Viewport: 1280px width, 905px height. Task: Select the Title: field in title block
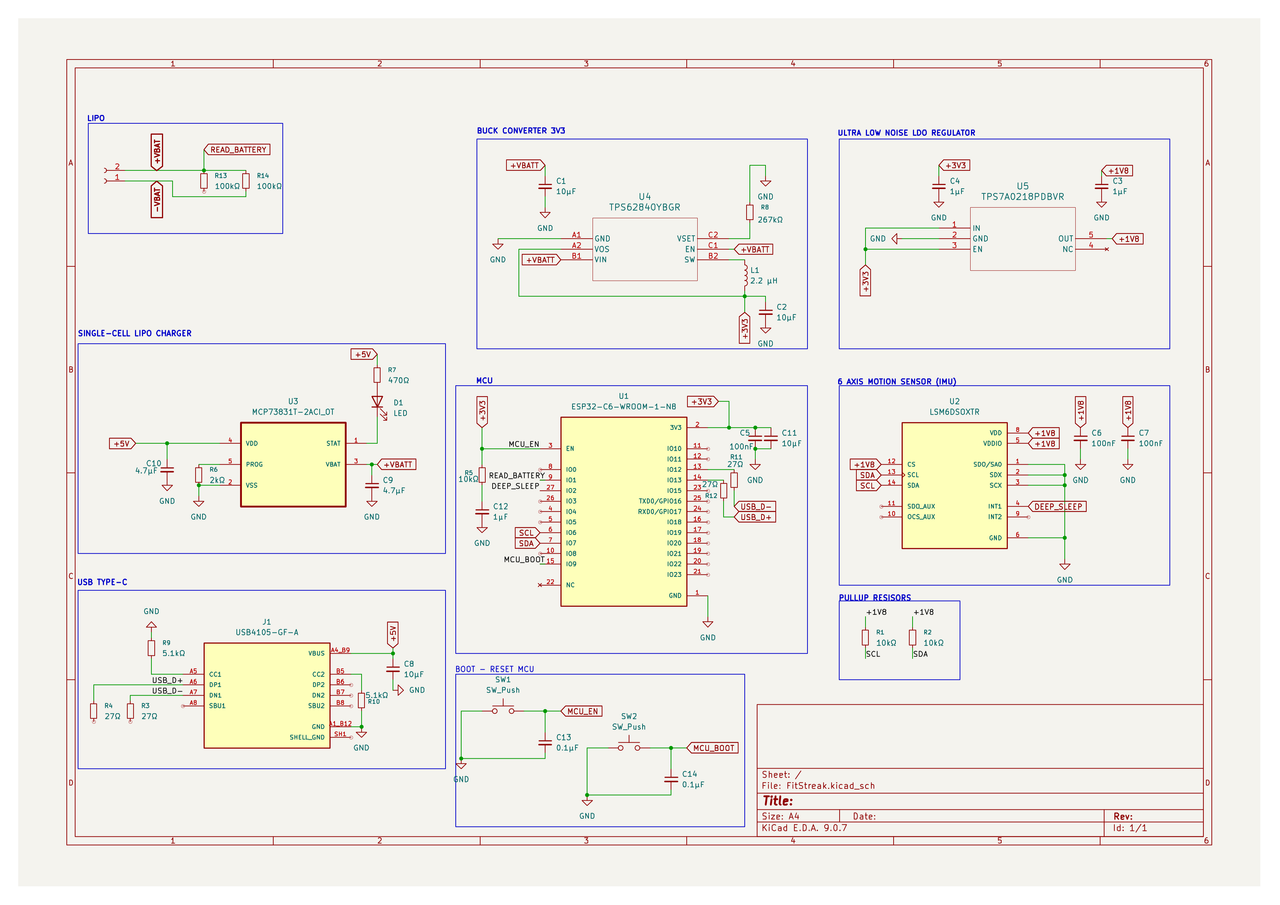[x=778, y=801]
